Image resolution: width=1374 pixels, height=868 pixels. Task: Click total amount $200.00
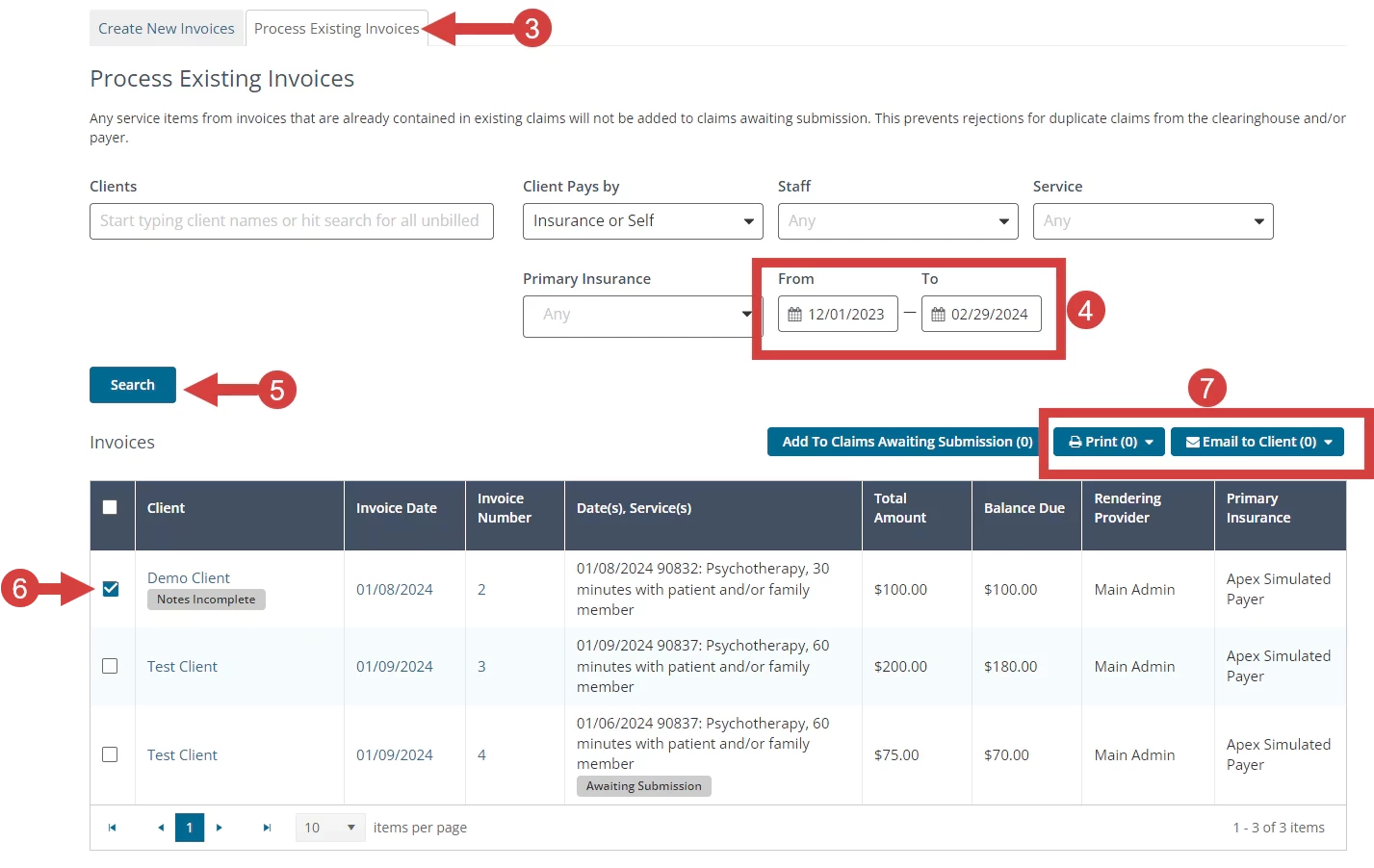pos(900,666)
